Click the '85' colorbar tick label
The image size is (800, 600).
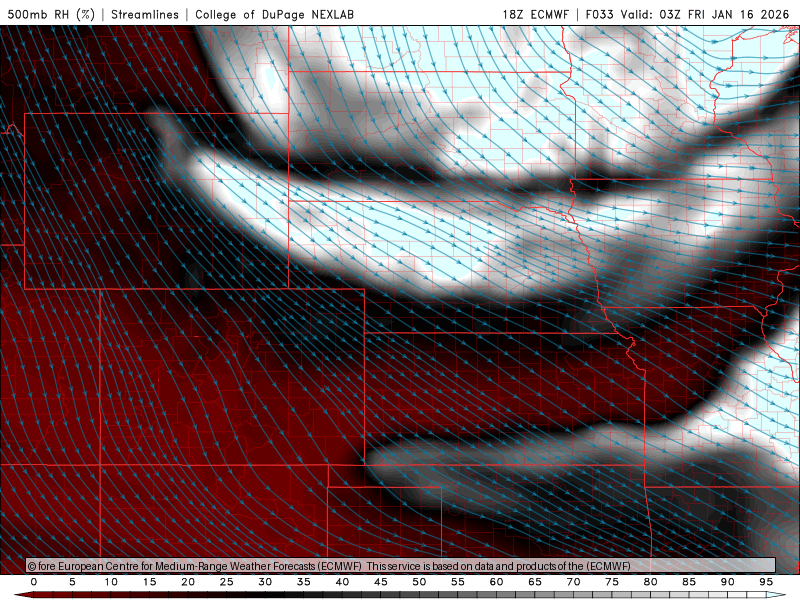689,582
